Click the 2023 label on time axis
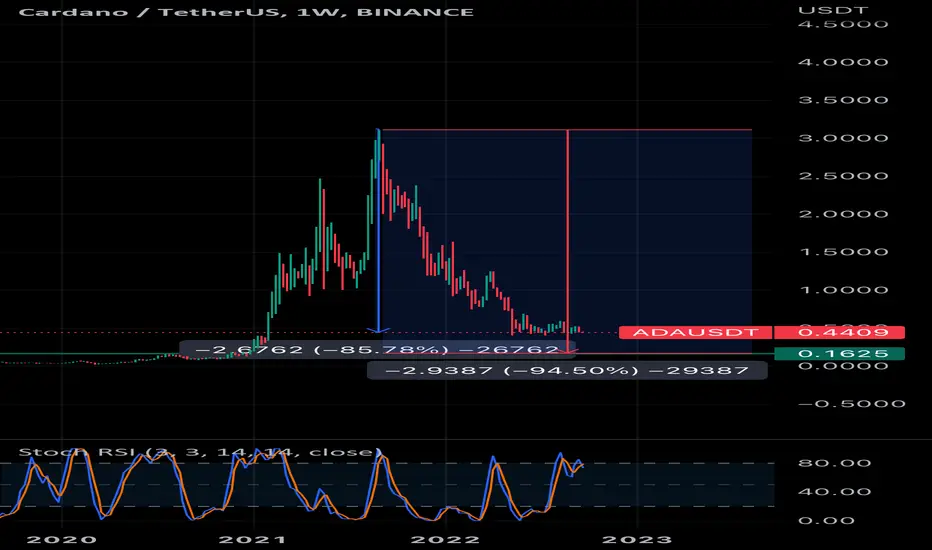 pos(637,540)
